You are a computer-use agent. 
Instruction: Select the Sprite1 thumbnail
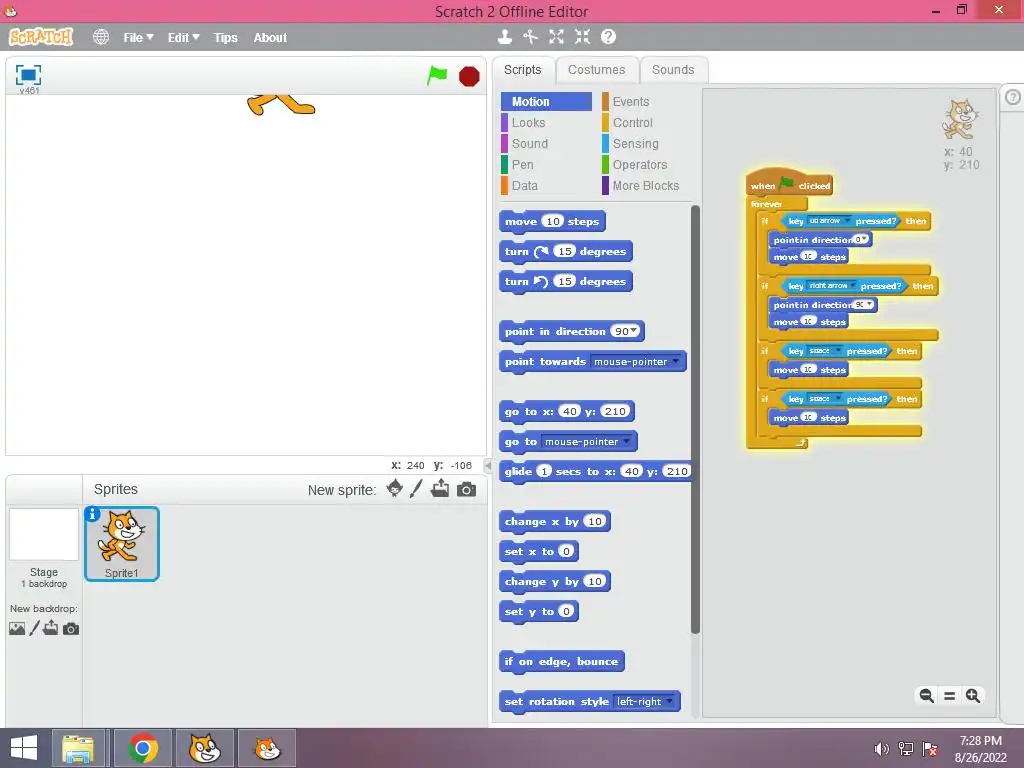click(121, 543)
